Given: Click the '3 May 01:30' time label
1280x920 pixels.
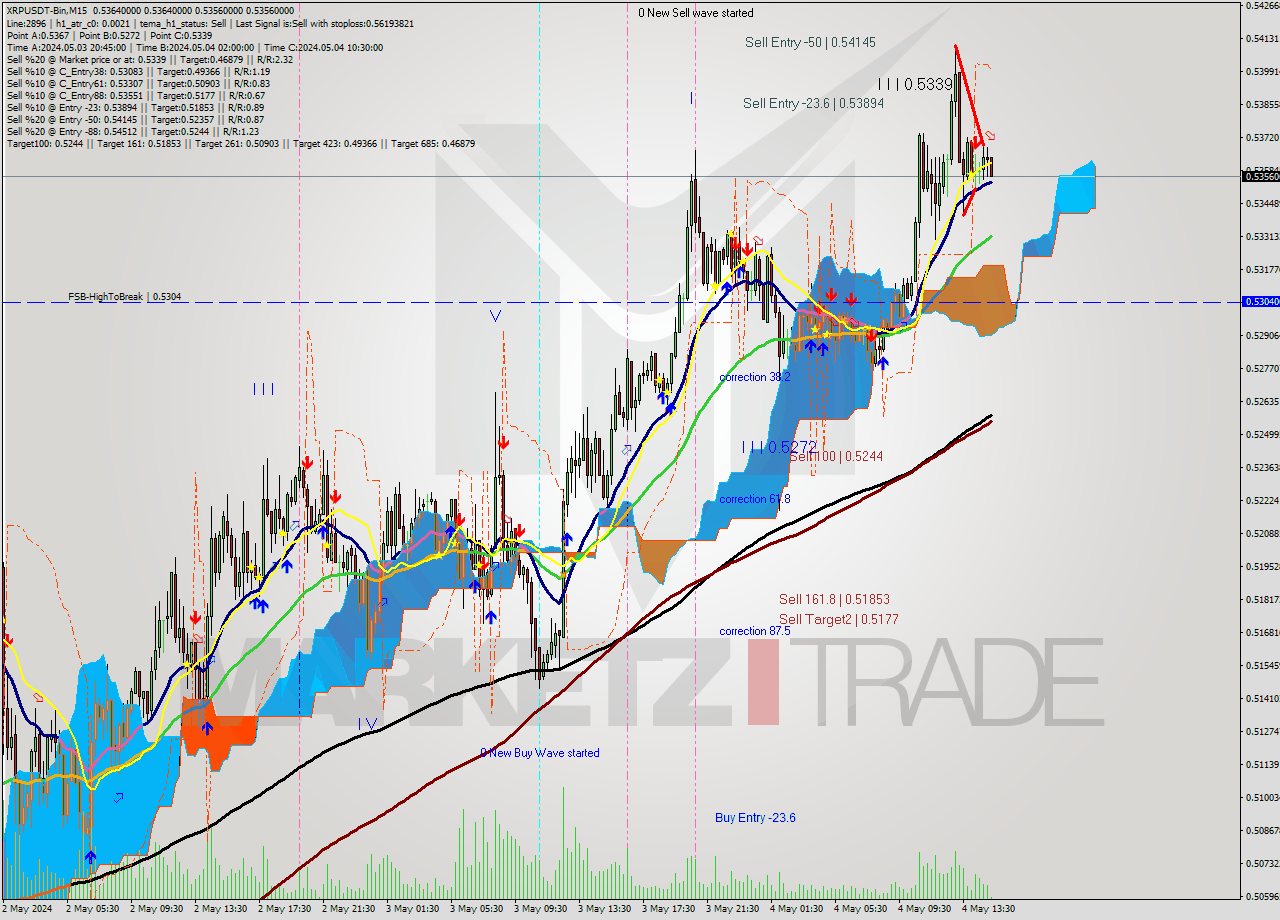Looking at the screenshot, I should pos(413,909).
